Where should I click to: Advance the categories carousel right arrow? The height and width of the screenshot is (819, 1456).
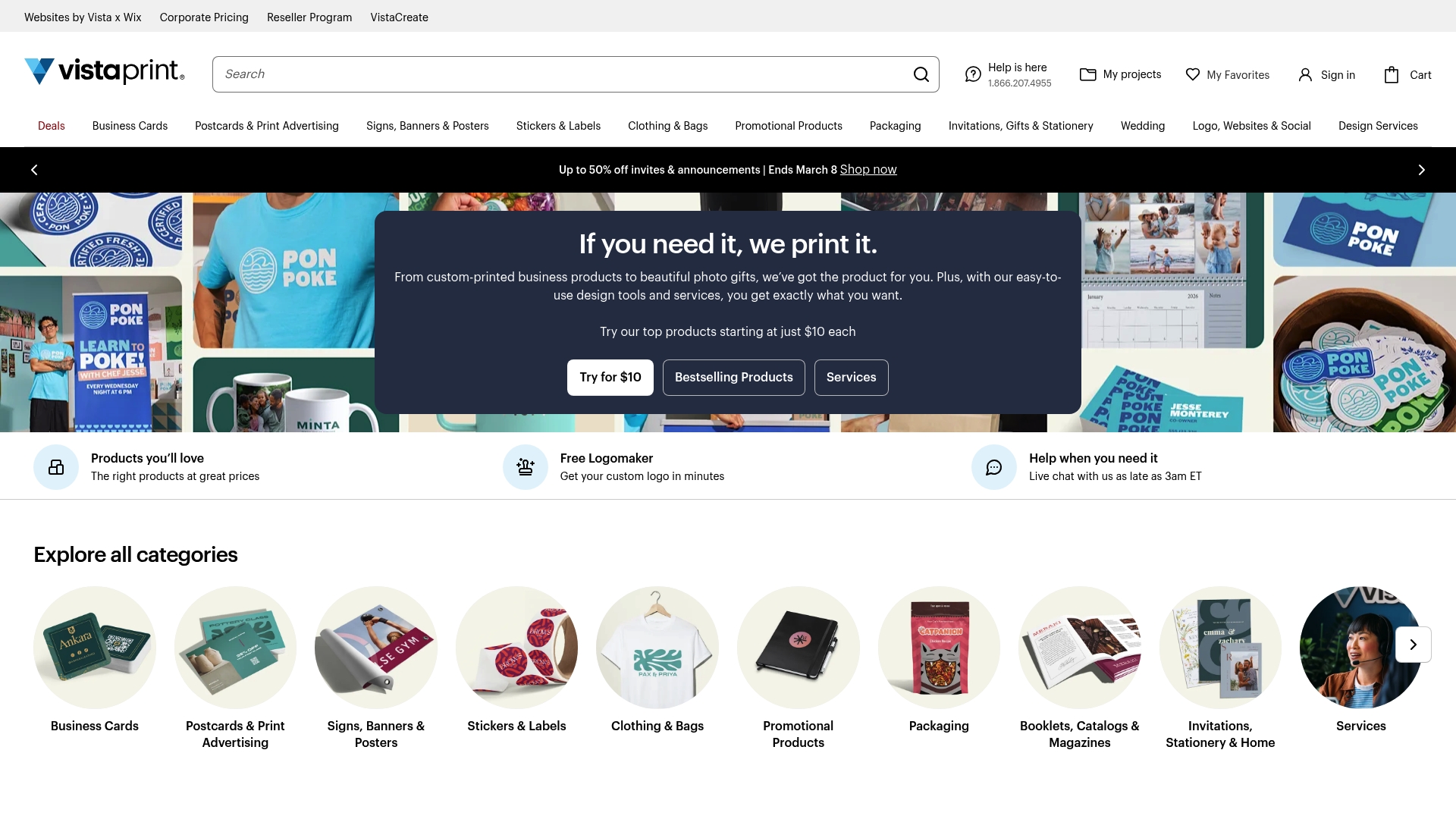[x=1414, y=645]
